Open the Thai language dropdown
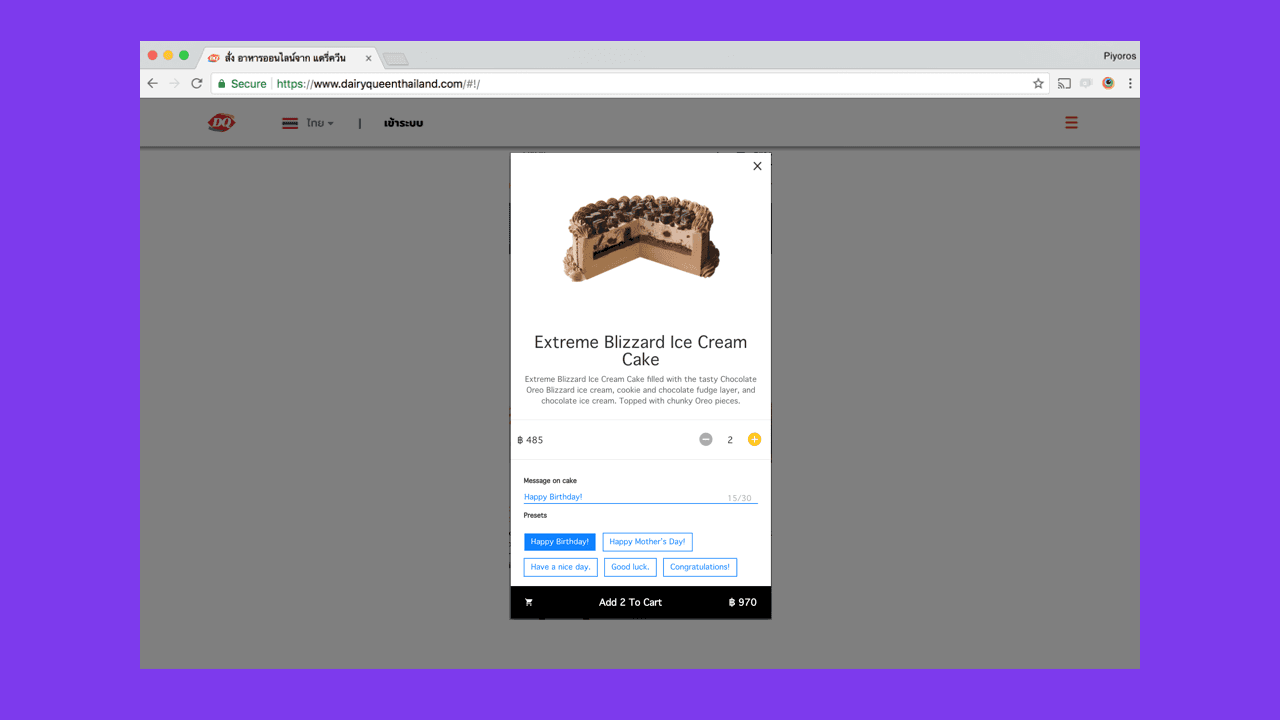This screenshot has height=720, width=1280. (x=320, y=123)
